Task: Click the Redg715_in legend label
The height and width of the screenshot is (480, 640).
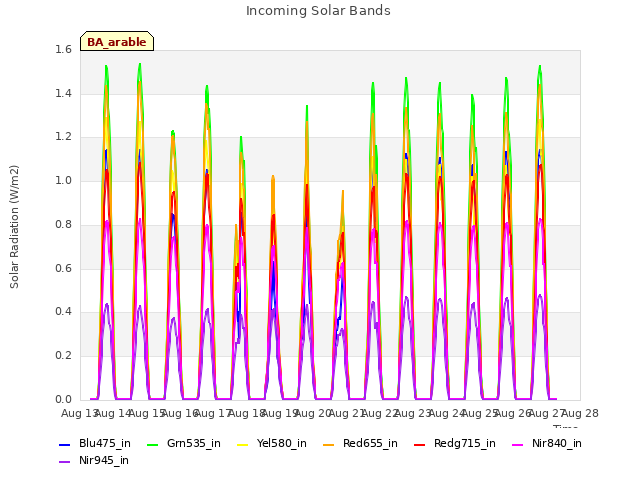Action: coord(465,444)
